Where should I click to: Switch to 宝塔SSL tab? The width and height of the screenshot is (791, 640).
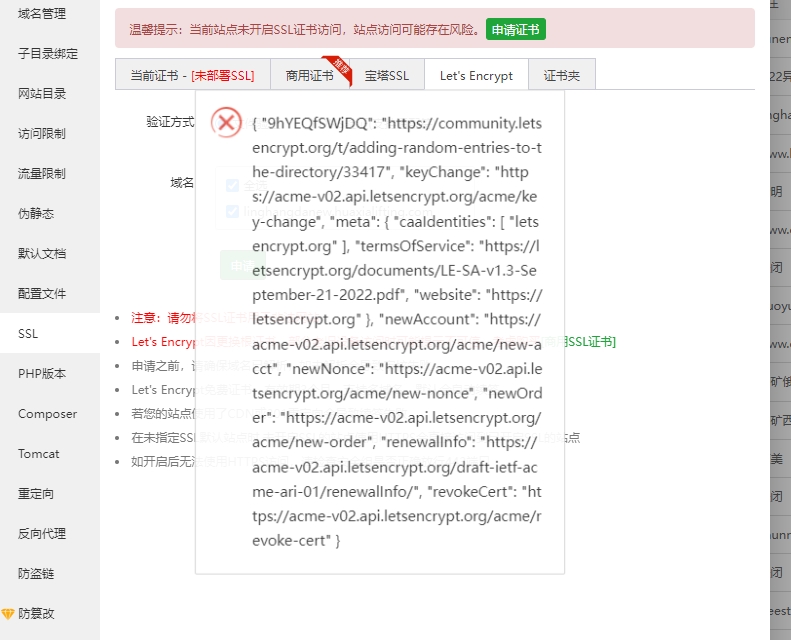(x=387, y=75)
